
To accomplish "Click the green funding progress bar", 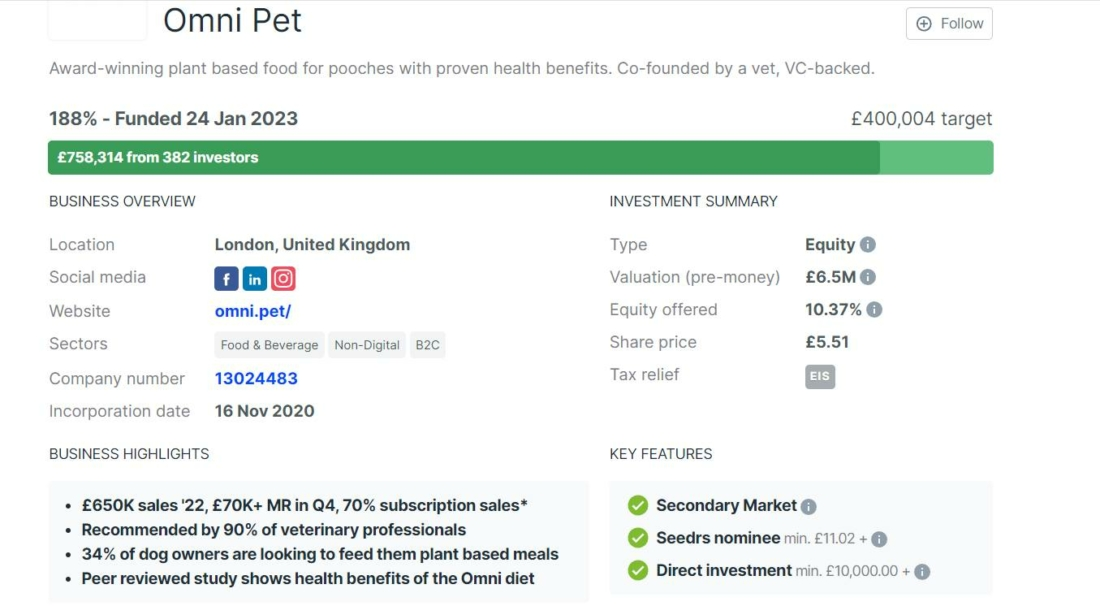I will 460,157.
